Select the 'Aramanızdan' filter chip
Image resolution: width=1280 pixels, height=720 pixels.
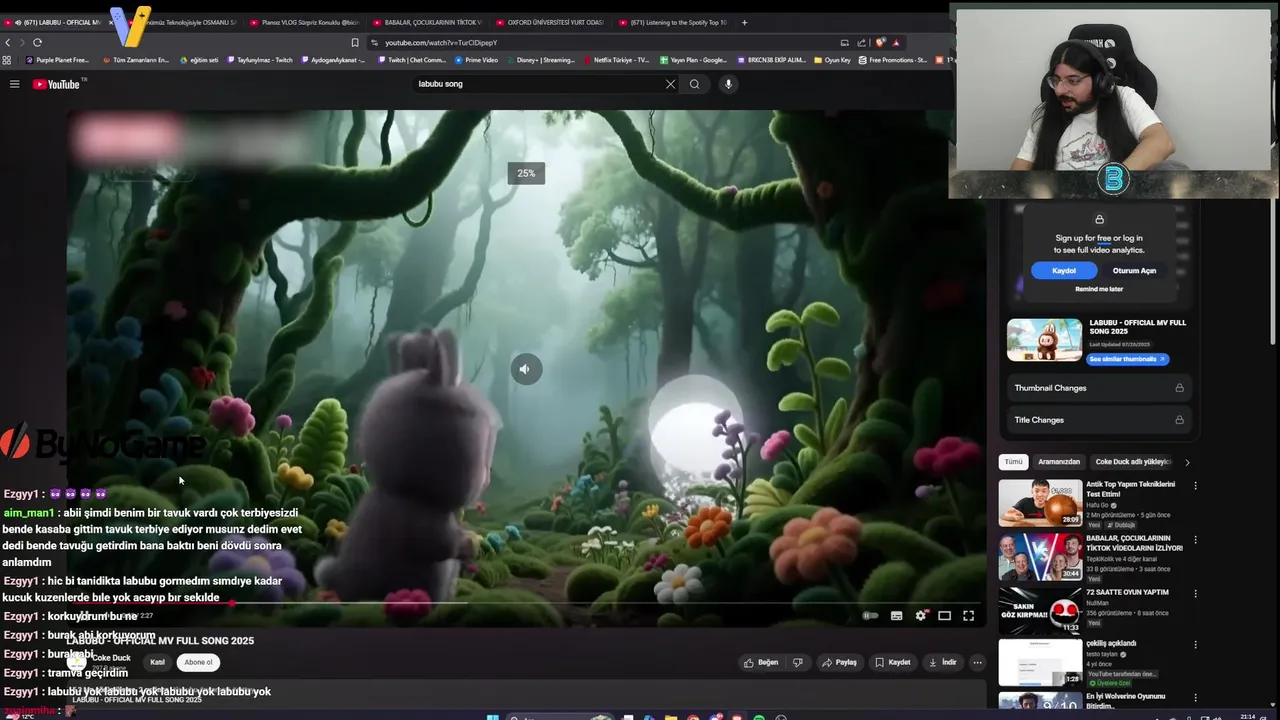point(1059,462)
